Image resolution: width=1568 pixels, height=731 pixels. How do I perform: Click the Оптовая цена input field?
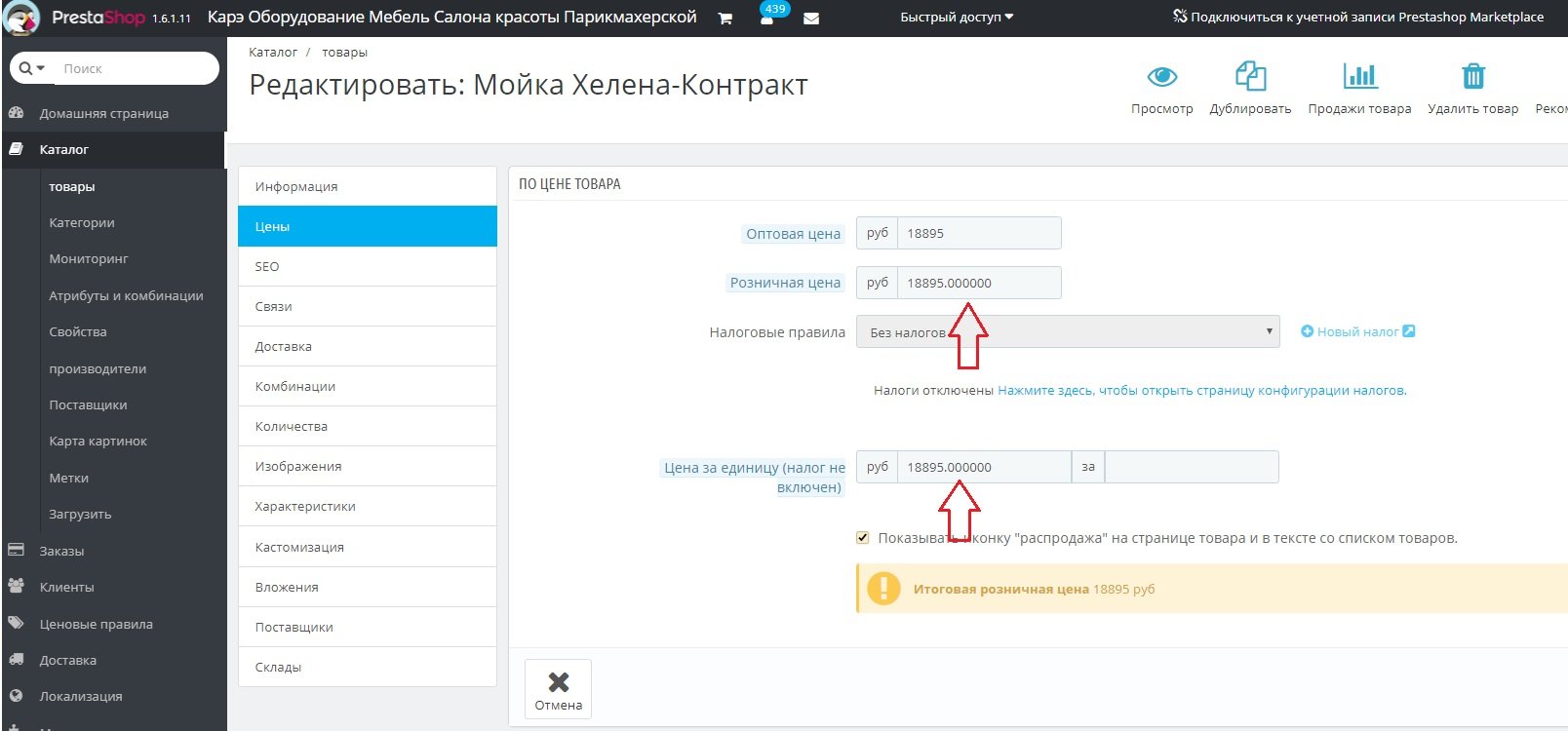click(979, 233)
